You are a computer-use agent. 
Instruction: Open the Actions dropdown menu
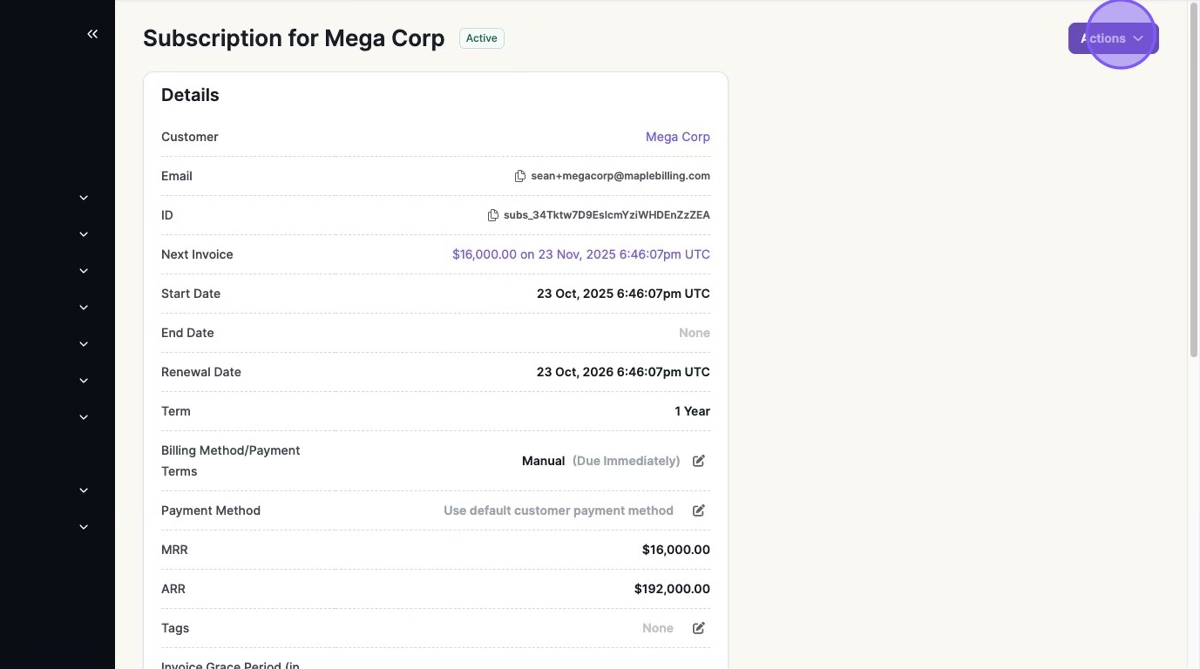pos(1112,38)
